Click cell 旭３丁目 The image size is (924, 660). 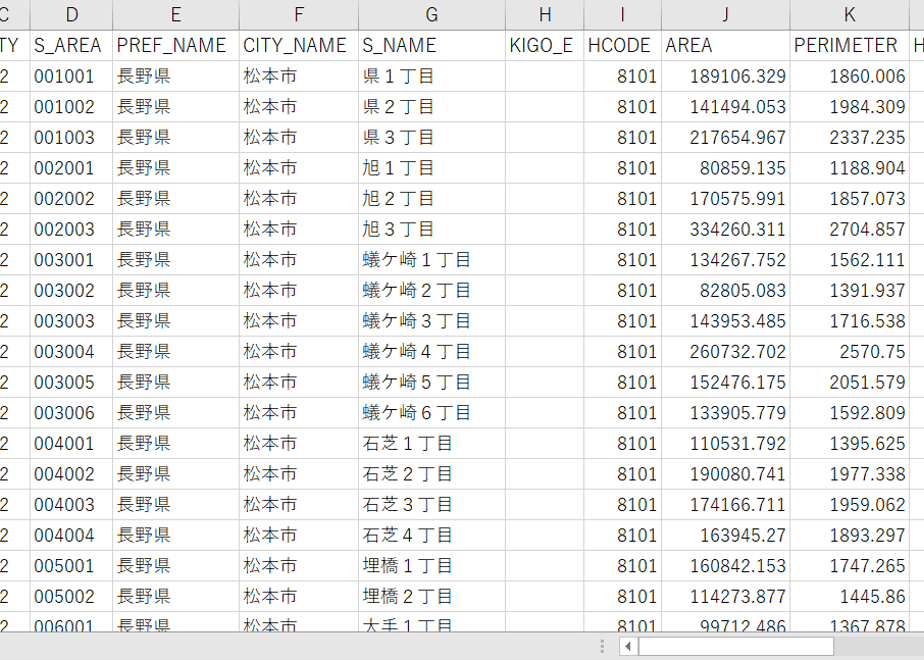click(432, 229)
